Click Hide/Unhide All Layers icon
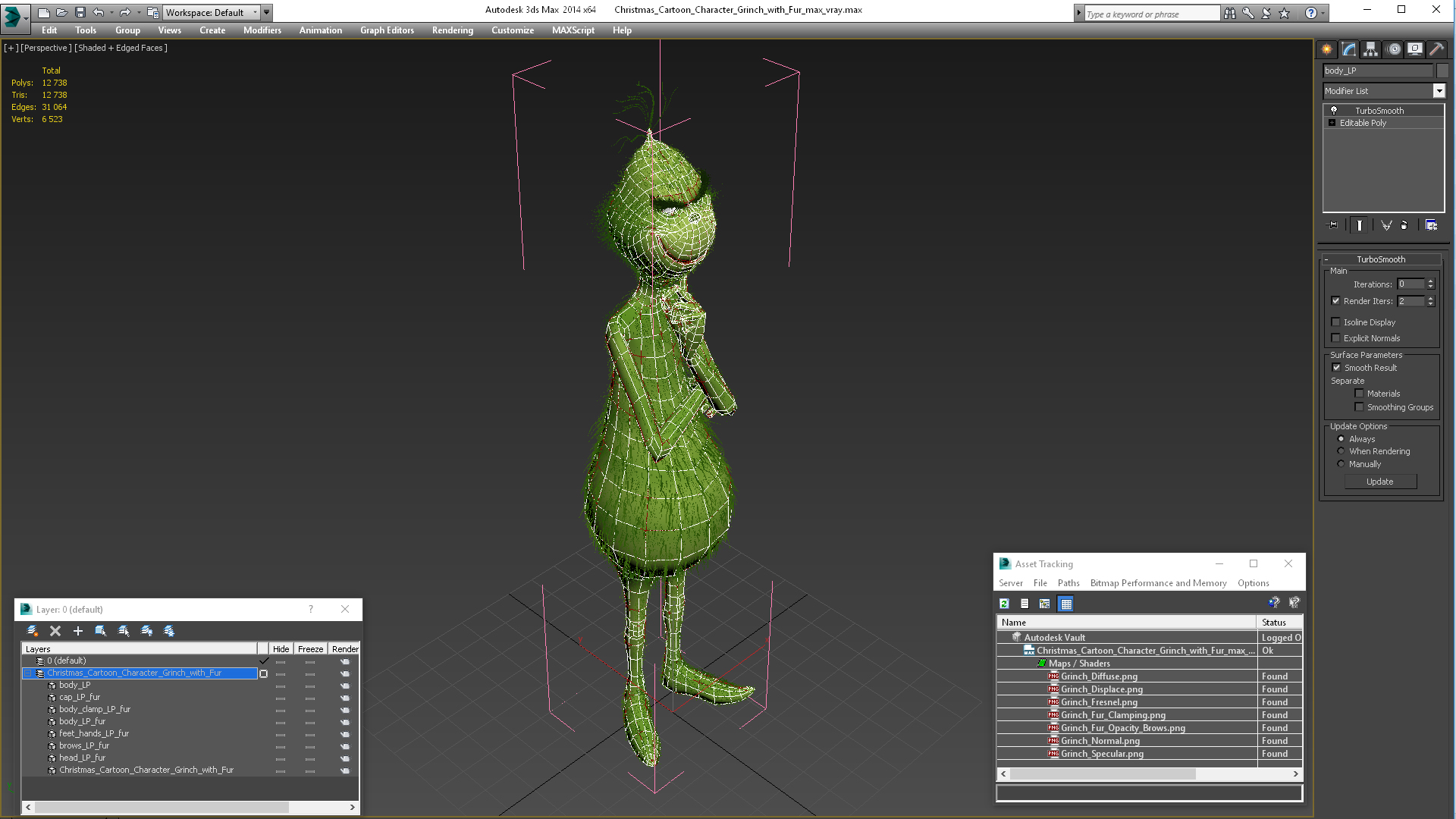Viewport: 1456px width, 819px height. 146,631
